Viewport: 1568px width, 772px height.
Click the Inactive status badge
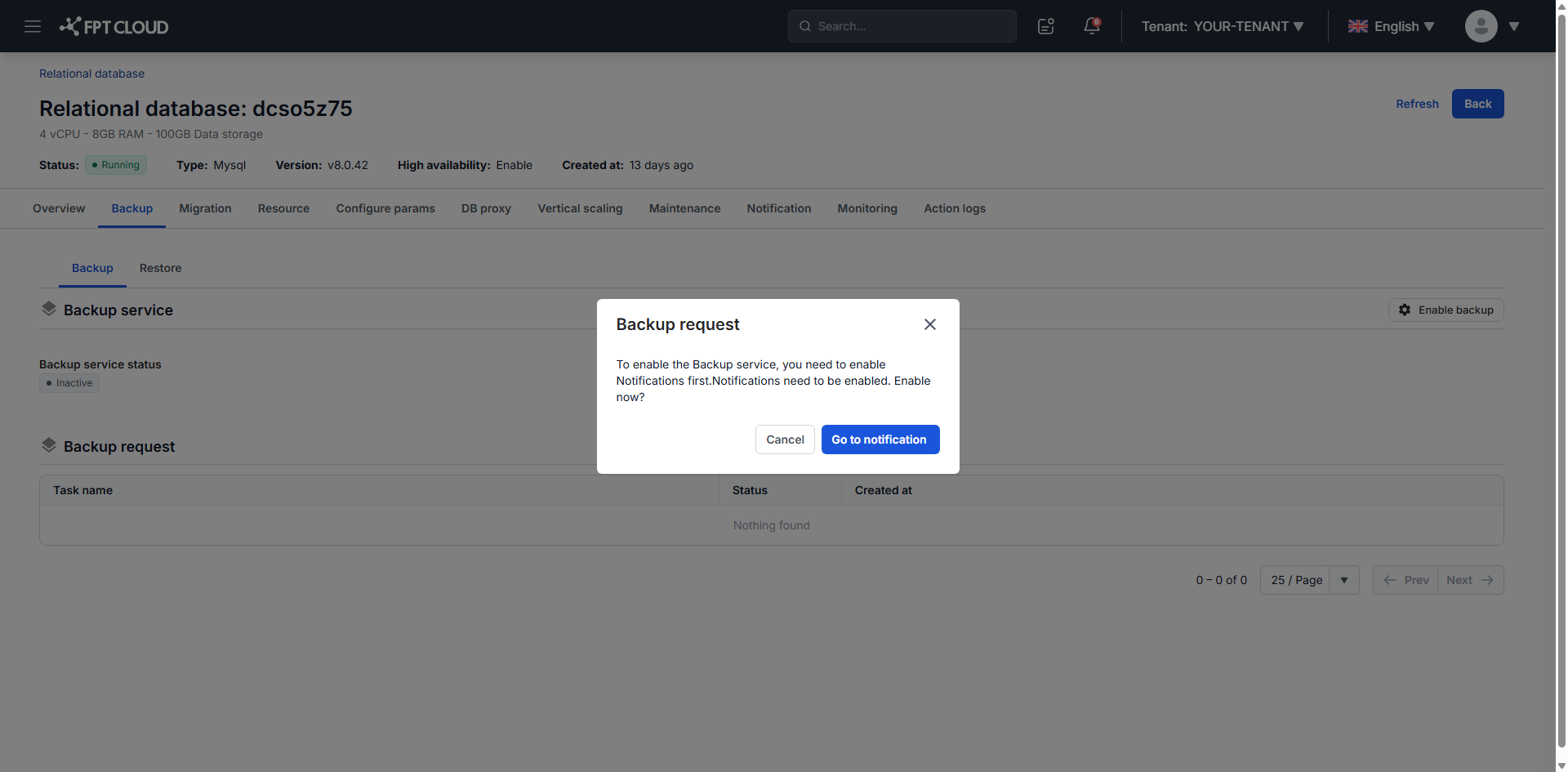click(x=69, y=383)
